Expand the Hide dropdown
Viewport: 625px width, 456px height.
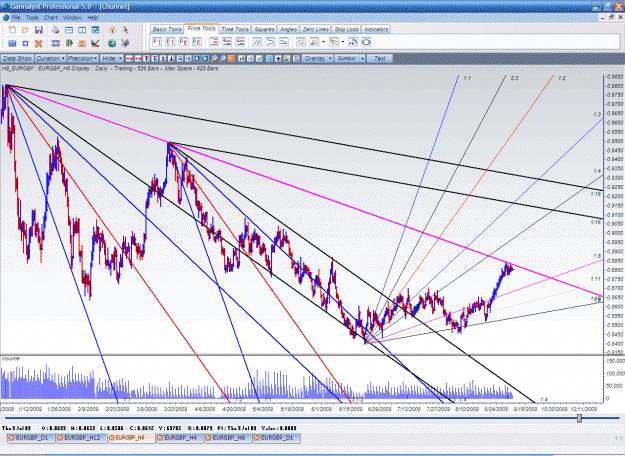pos(111,59)
